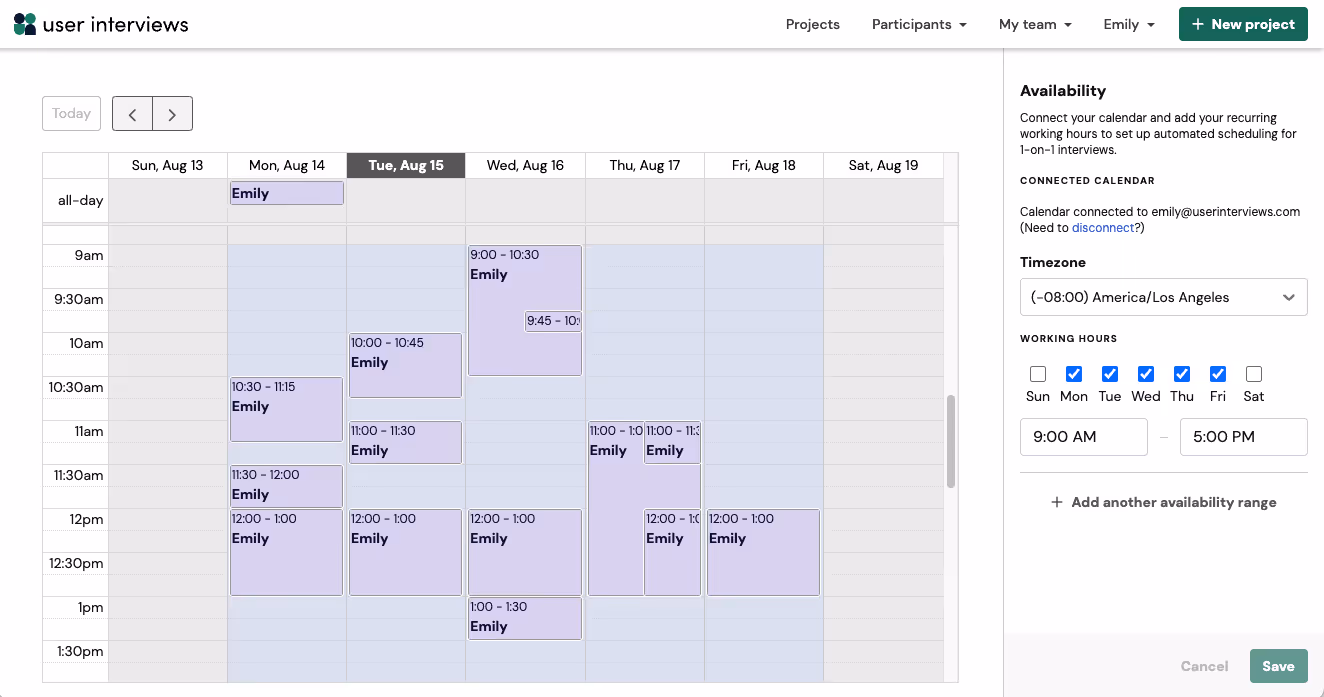This screenshot has width=1324, height=697.
Task: Enable the Sun working hours checkbox
Action: point(1037,374)
